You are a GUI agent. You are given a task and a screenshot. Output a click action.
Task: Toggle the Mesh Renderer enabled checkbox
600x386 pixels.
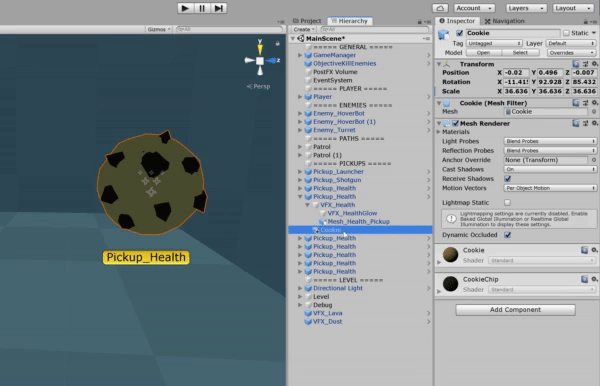(455, 123)
